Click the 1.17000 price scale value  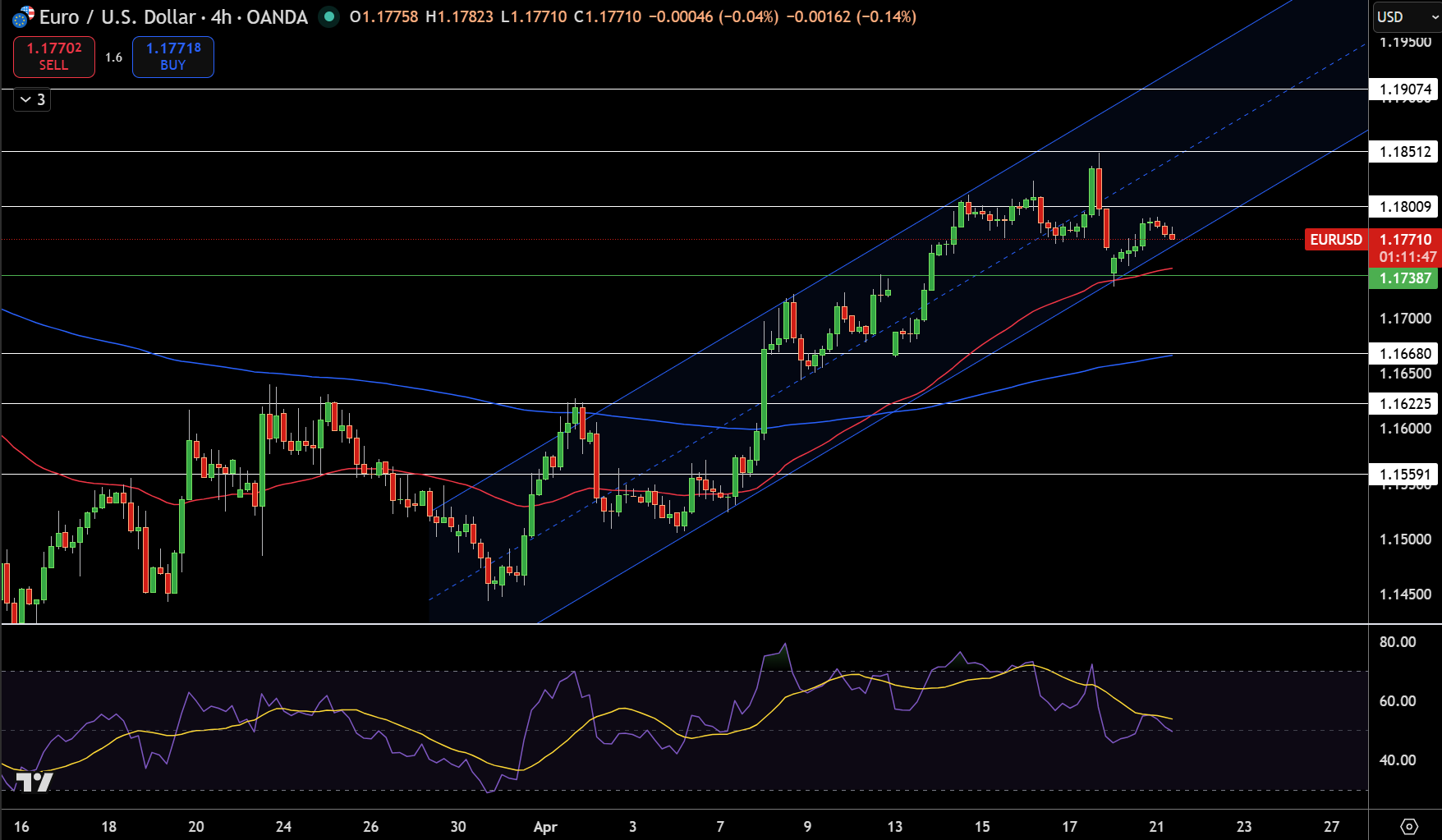(1405, 319)
